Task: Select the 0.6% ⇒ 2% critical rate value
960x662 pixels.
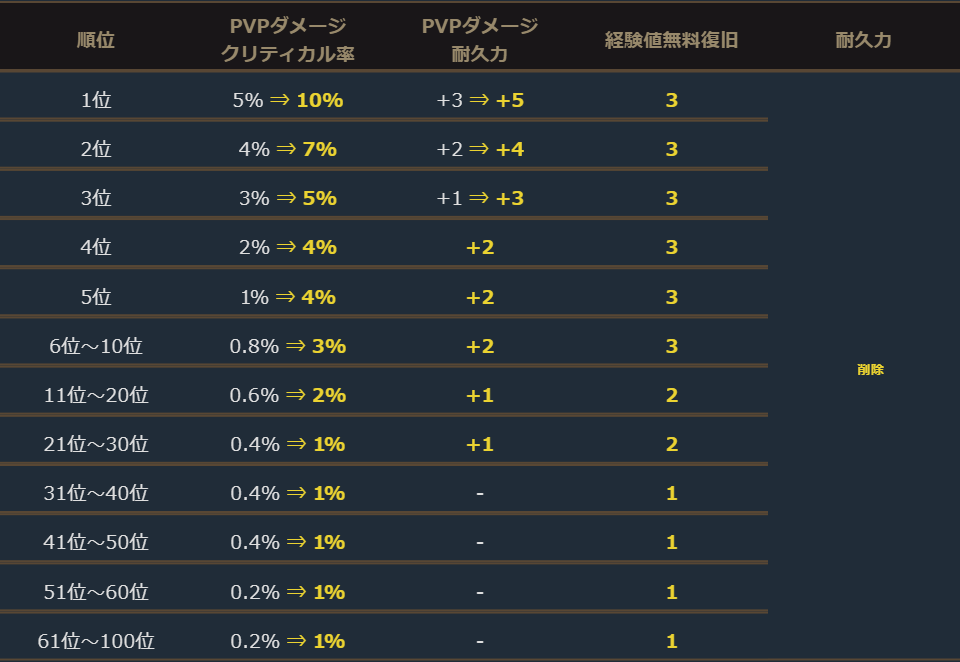Action: pos(287,395)
